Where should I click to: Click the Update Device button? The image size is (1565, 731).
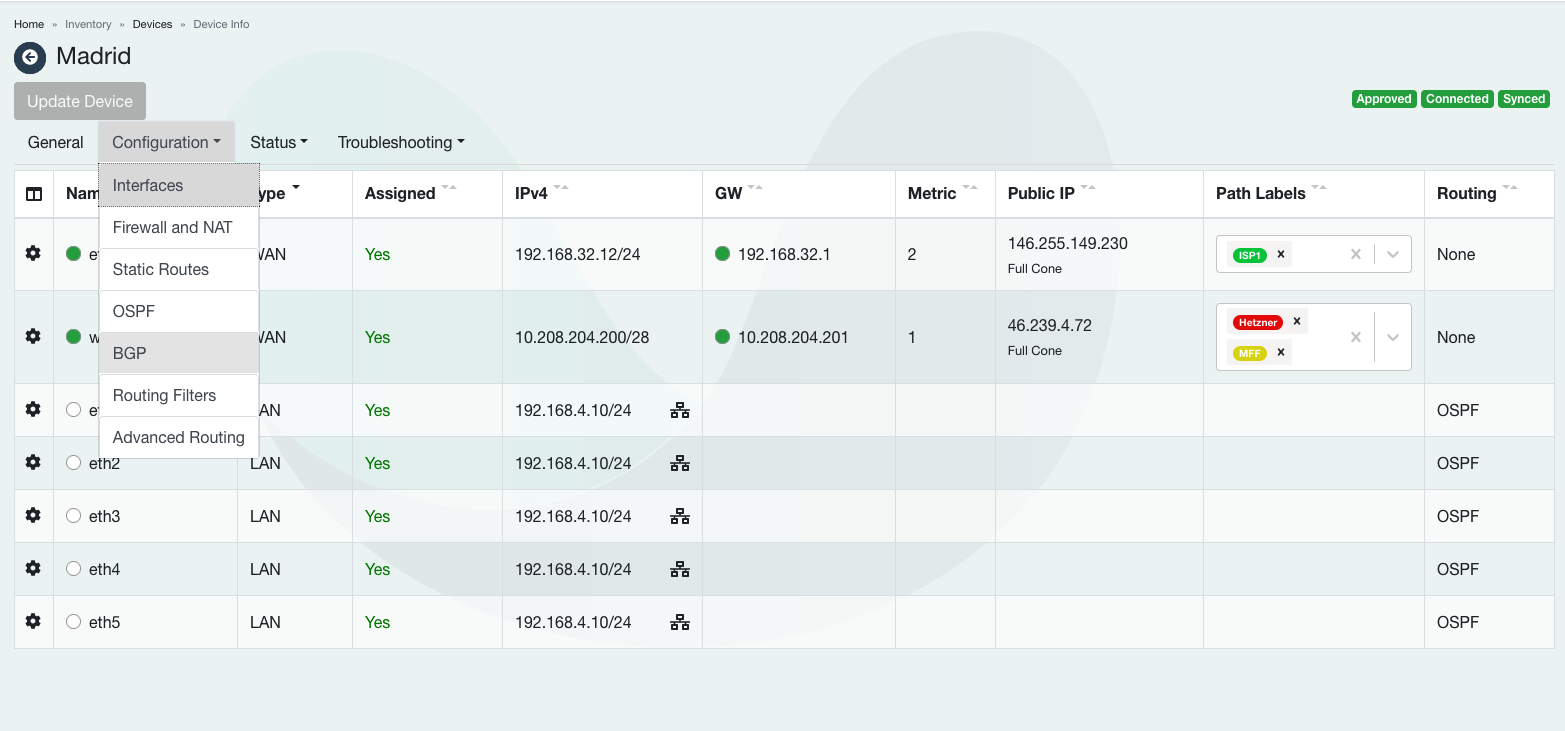[x=80, y=101]
